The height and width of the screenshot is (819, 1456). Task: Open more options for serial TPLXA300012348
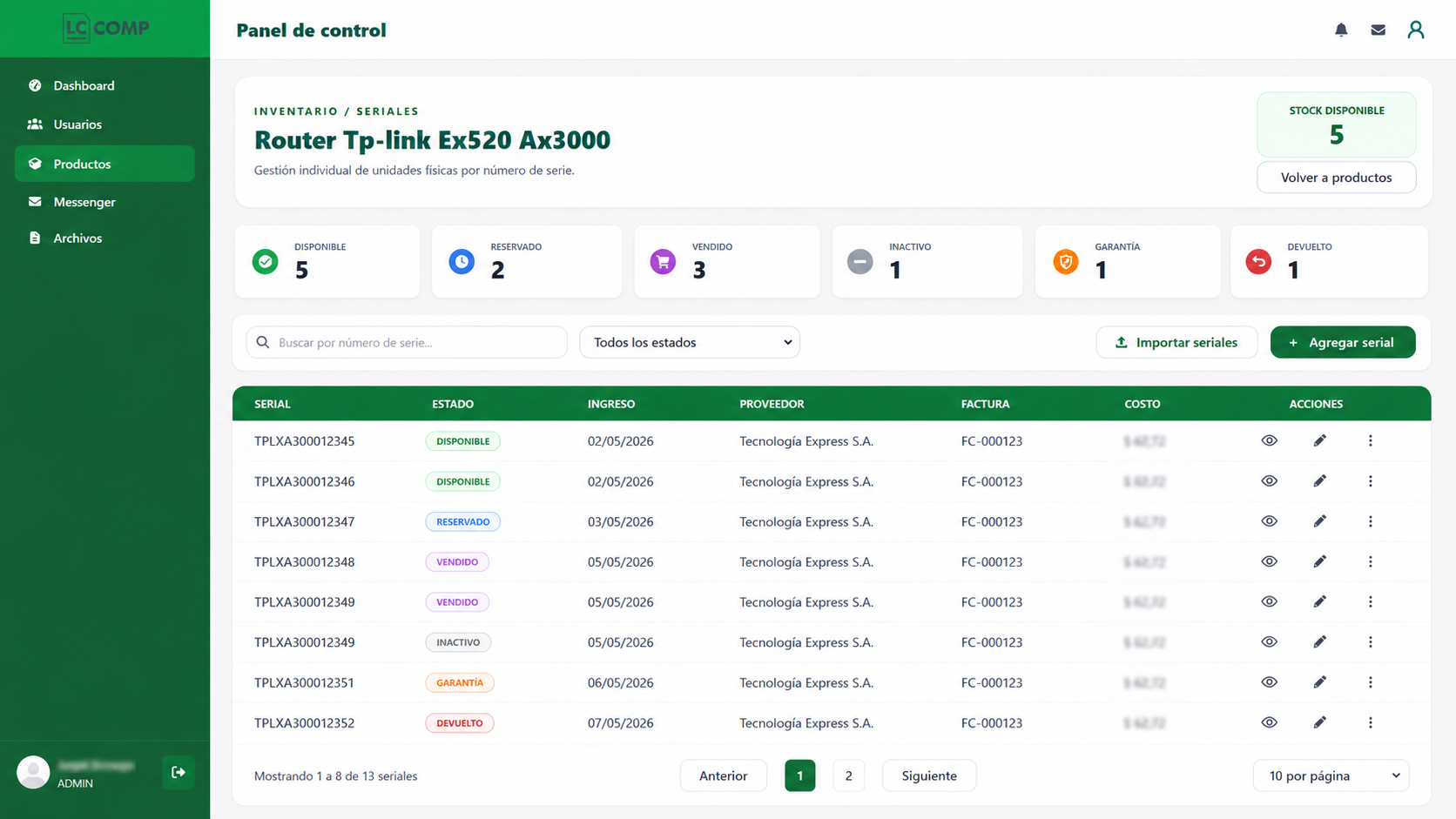[1371, 561]
